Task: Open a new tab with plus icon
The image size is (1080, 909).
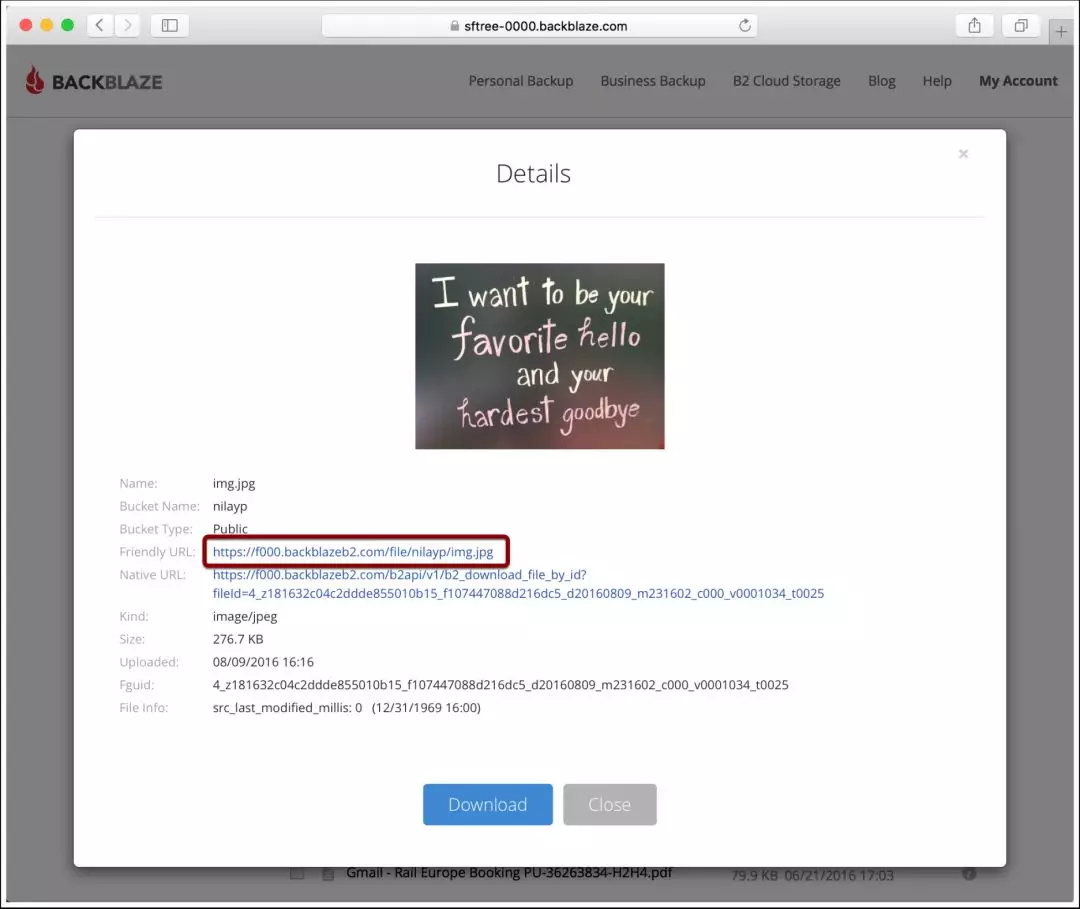Action: pyautogui.click(x=1061, y=32)
